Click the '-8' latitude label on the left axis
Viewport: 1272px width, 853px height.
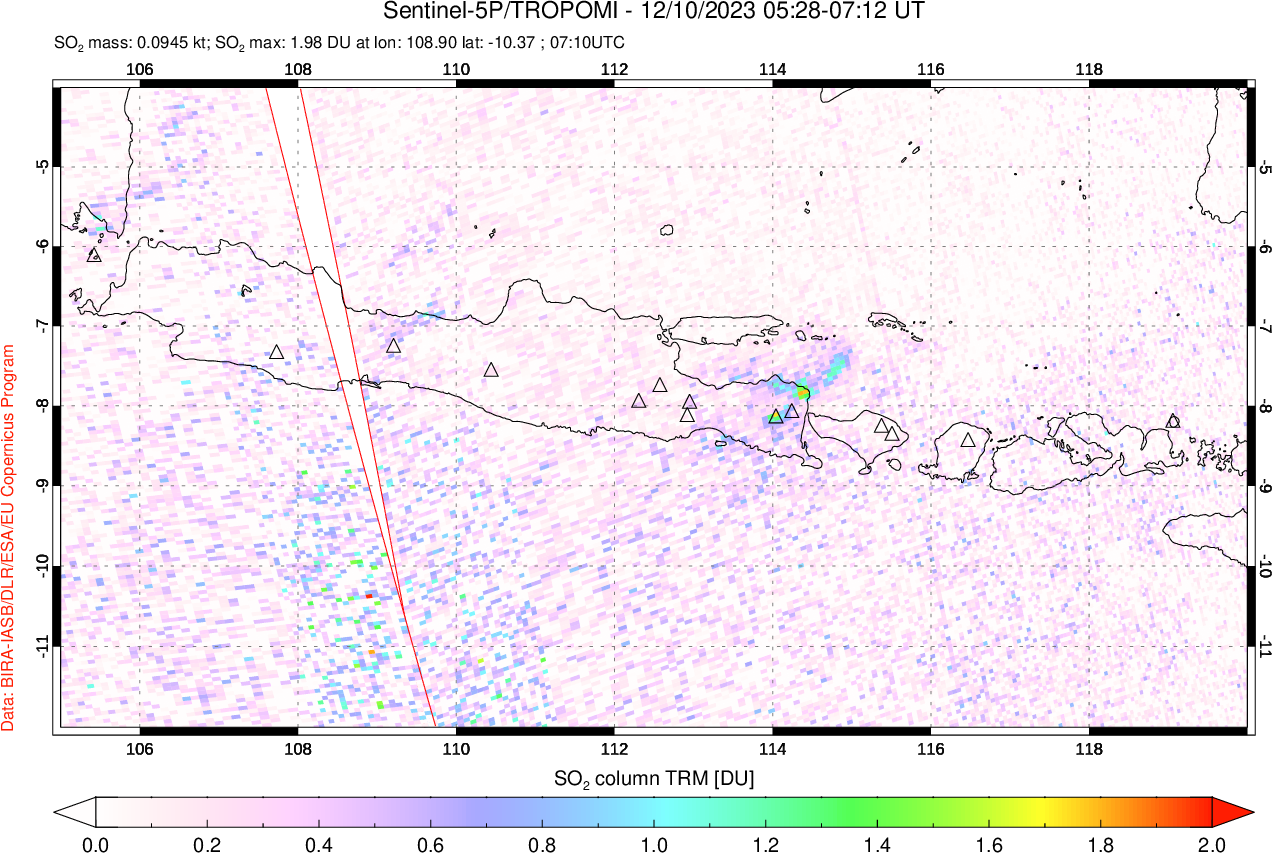tap(44, 406)
